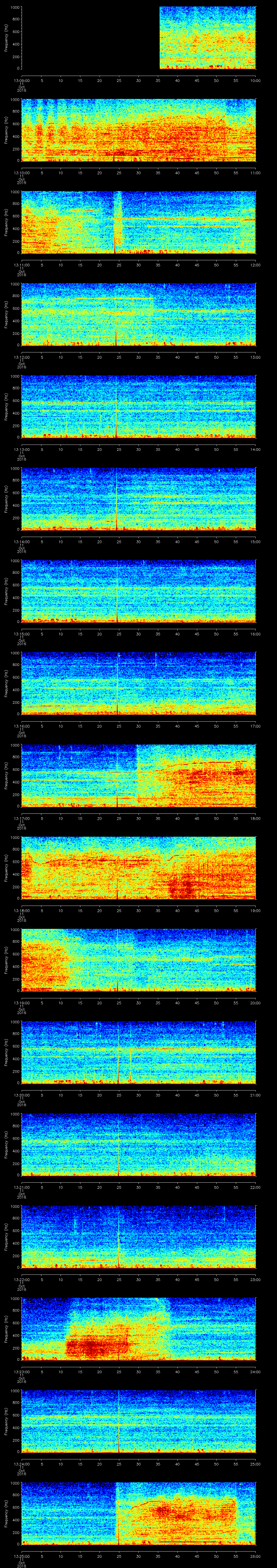Choose the spectrogram panel starting at 13:23:00

click(139, 1329)
